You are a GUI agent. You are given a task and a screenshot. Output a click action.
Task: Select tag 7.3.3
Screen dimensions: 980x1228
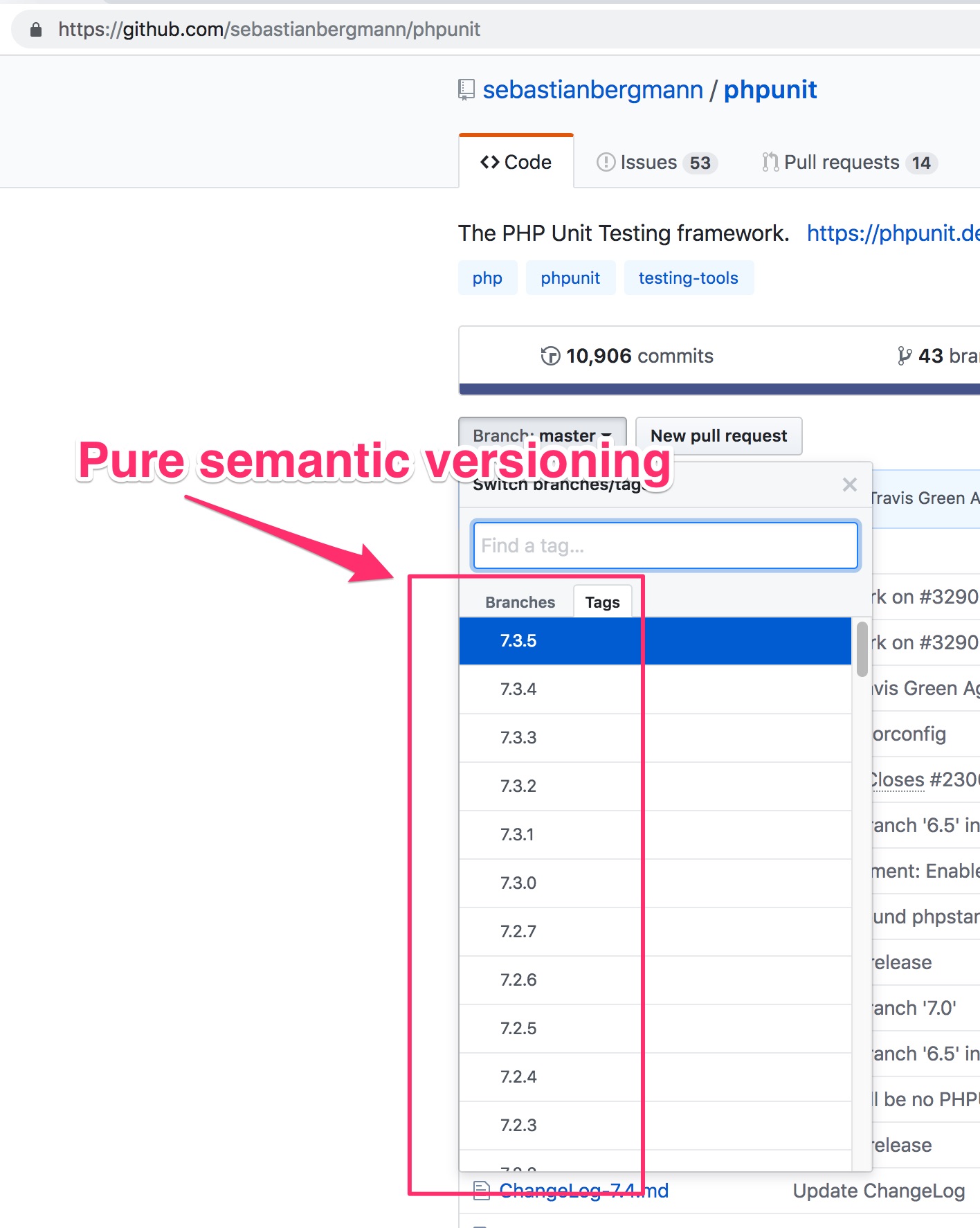[655, 738]
